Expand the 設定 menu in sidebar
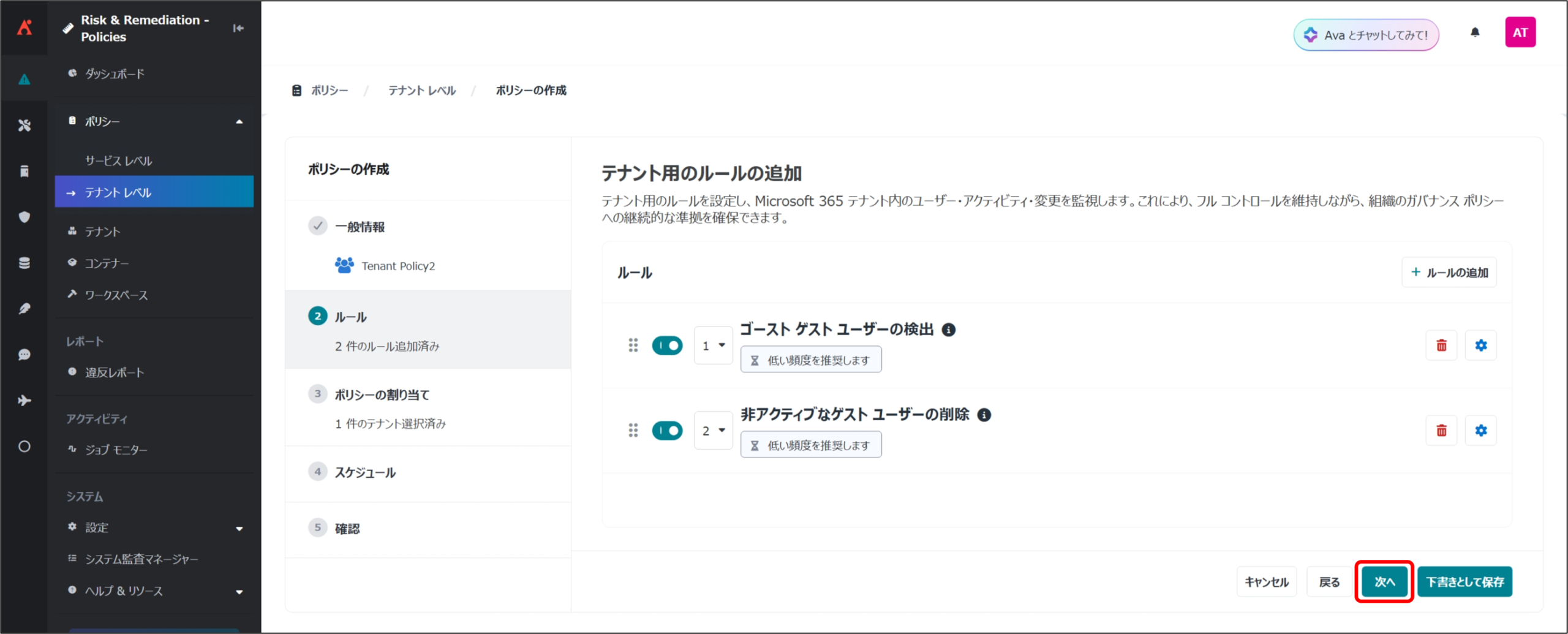The height and width of the screenshot is (634, 1568). pyautogui.click(x=239, y=528)
